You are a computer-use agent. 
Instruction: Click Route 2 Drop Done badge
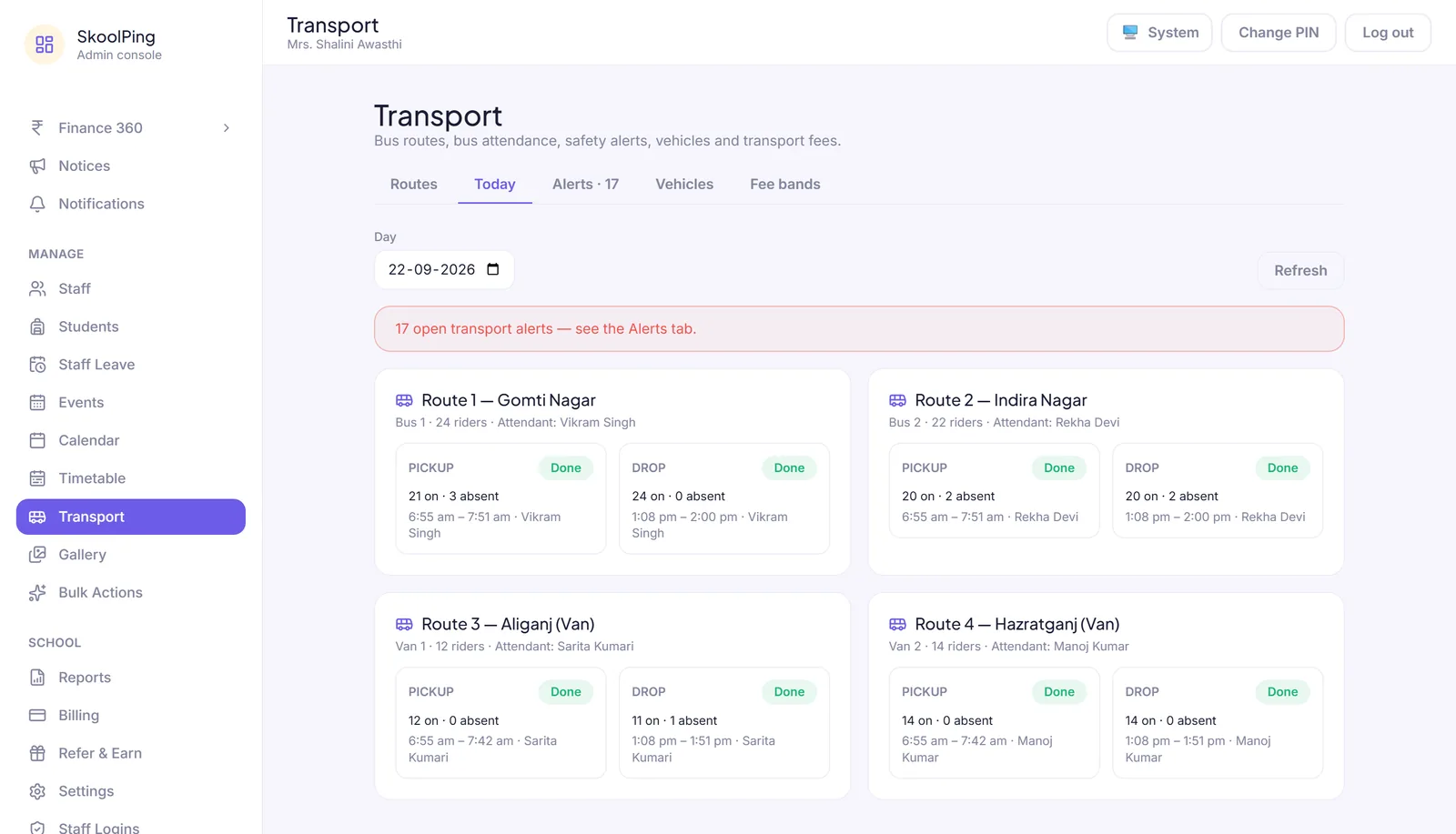tap(1282, 468)
